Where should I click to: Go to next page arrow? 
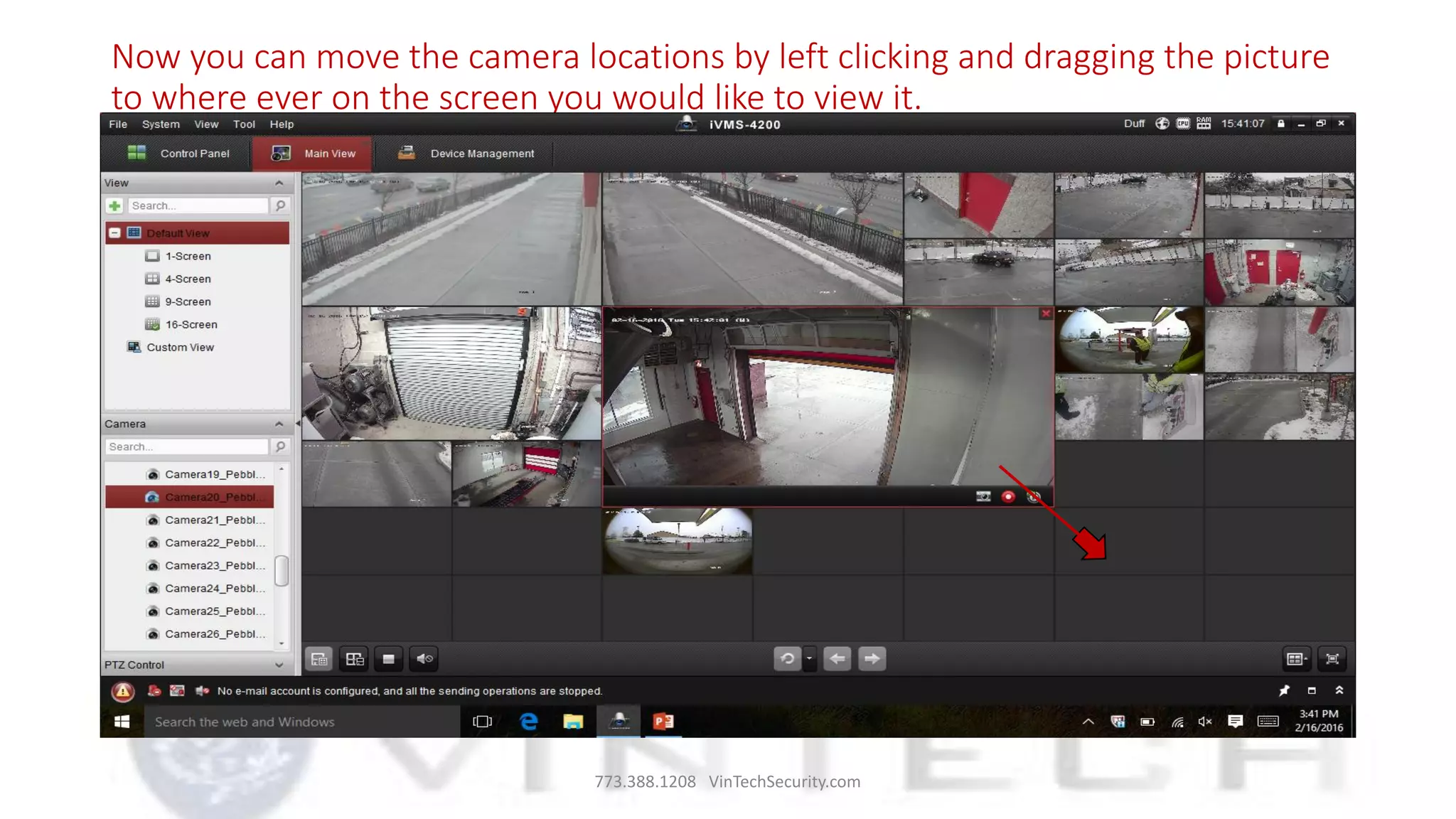point(872,659)
